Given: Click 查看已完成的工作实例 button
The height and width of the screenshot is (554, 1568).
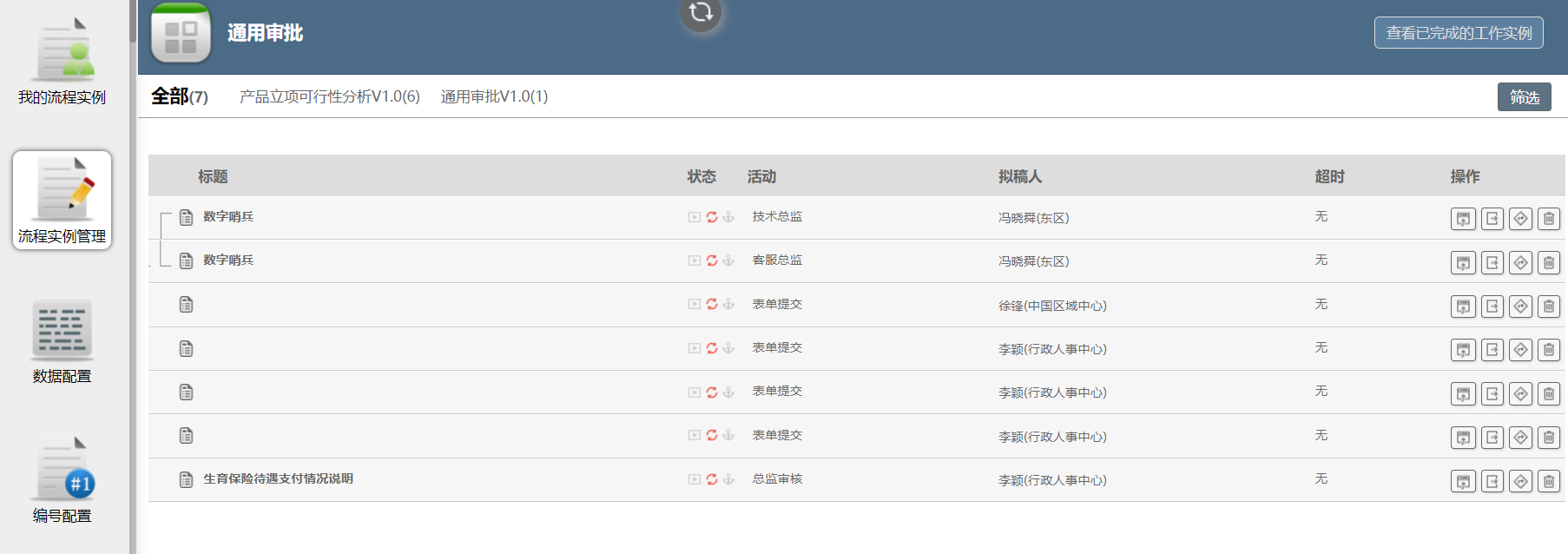Looking at the screenshot, I should [1459, 33].
